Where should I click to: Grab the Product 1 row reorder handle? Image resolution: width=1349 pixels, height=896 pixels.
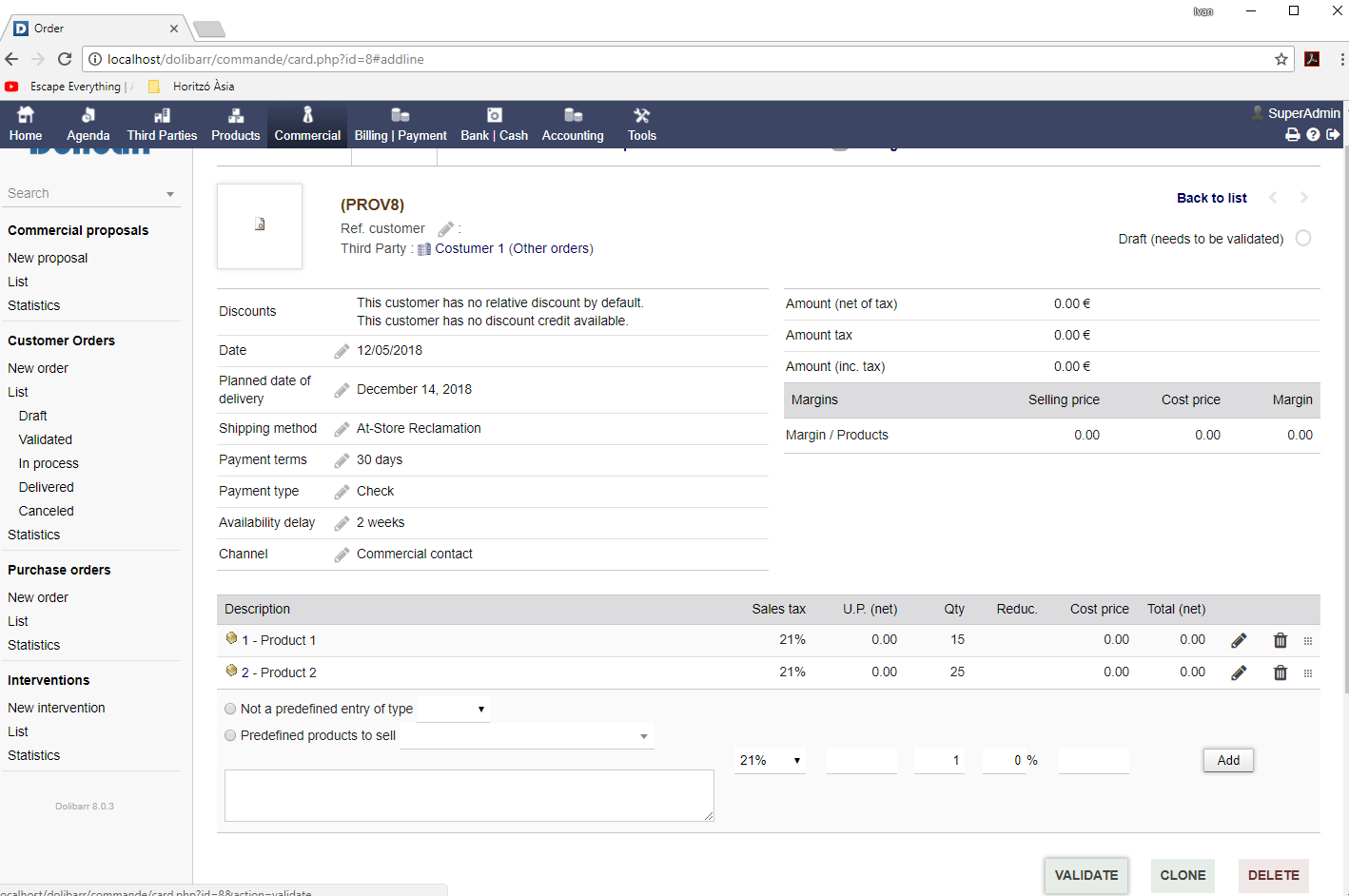pos(1308,641)
